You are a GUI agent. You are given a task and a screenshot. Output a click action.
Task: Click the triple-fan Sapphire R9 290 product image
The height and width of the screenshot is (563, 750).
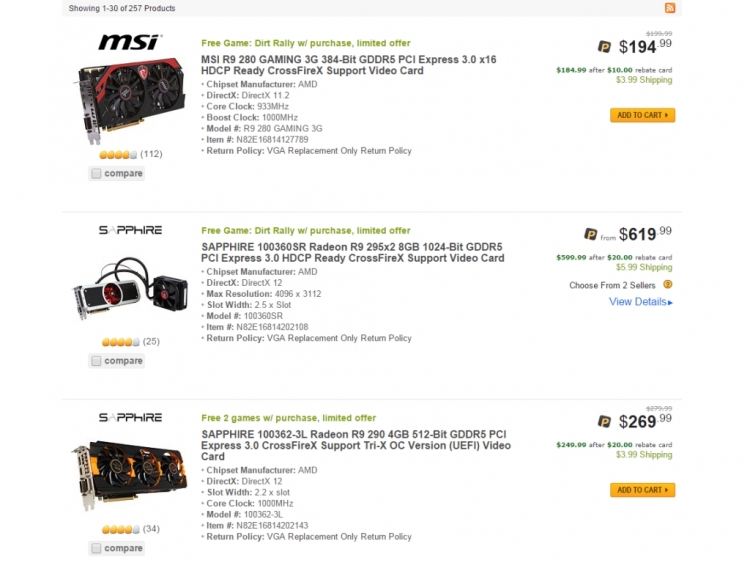click(130, 473)
